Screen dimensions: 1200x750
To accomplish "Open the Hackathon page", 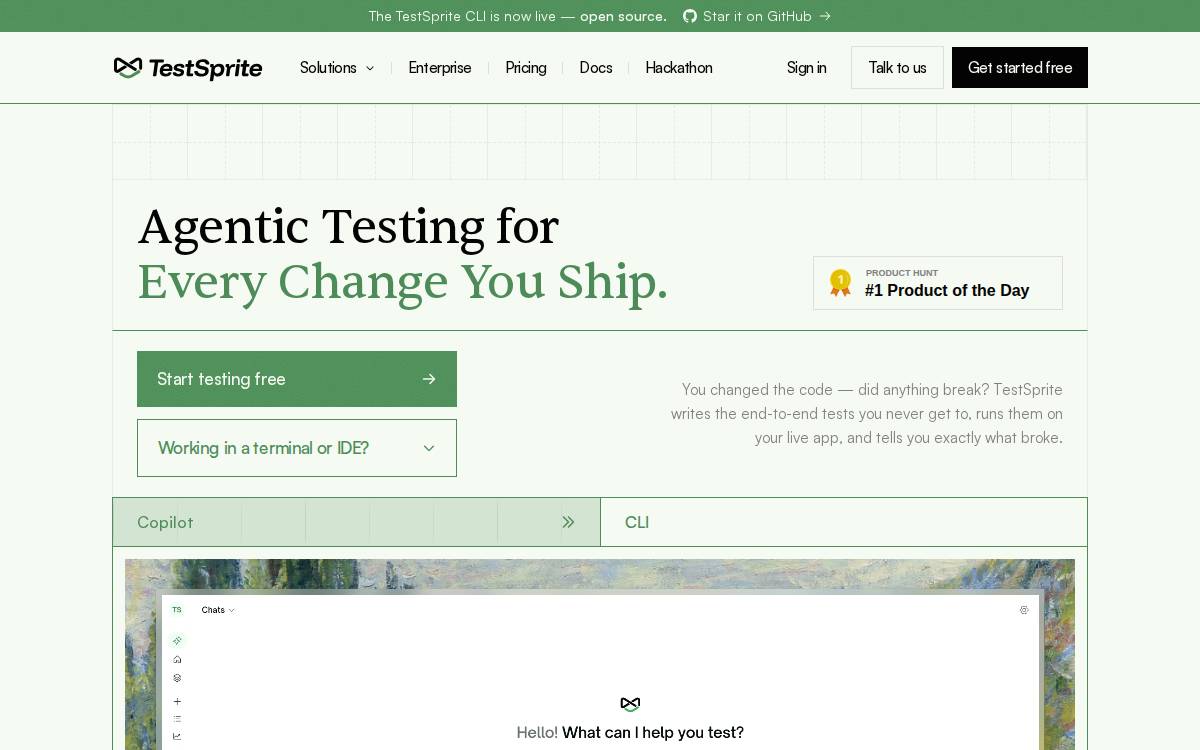I will pos(679,68).
